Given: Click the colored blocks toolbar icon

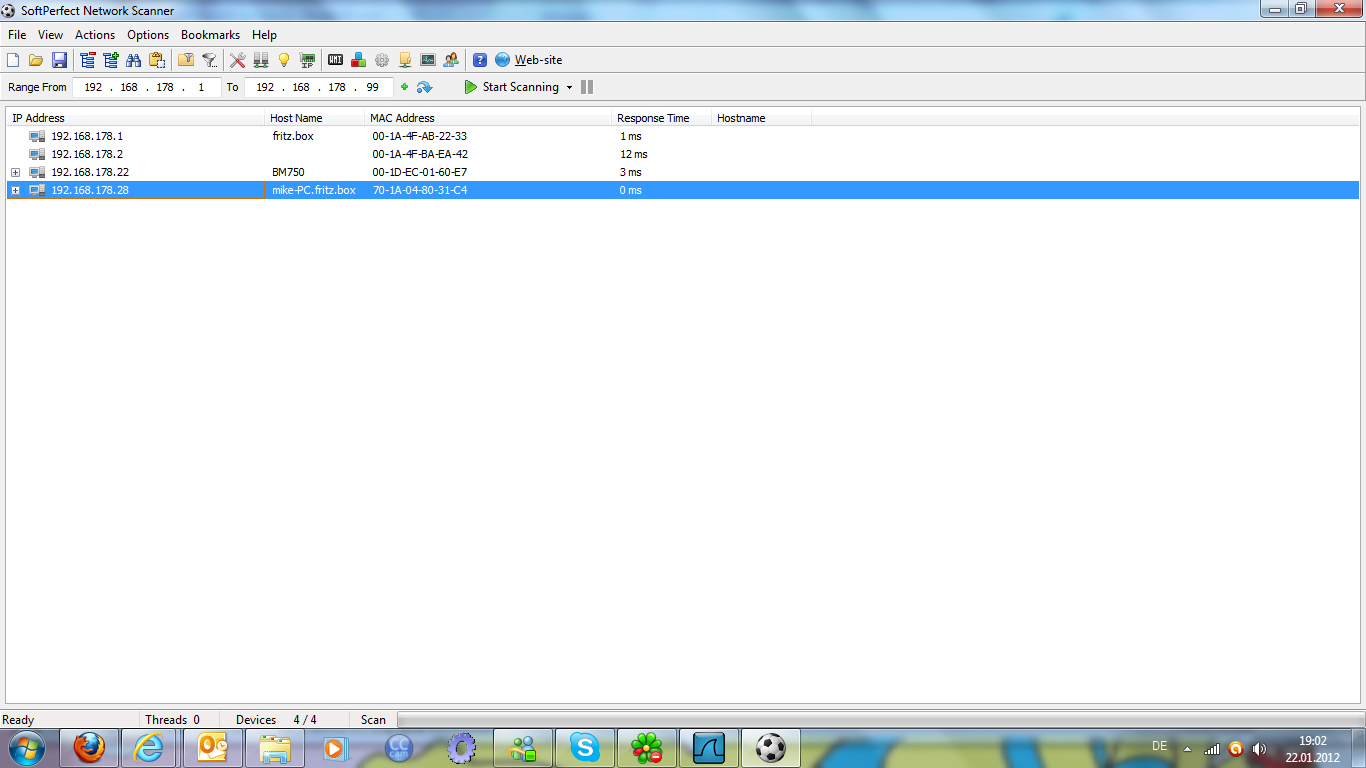Looking at the screenshot, I should 359,60.
